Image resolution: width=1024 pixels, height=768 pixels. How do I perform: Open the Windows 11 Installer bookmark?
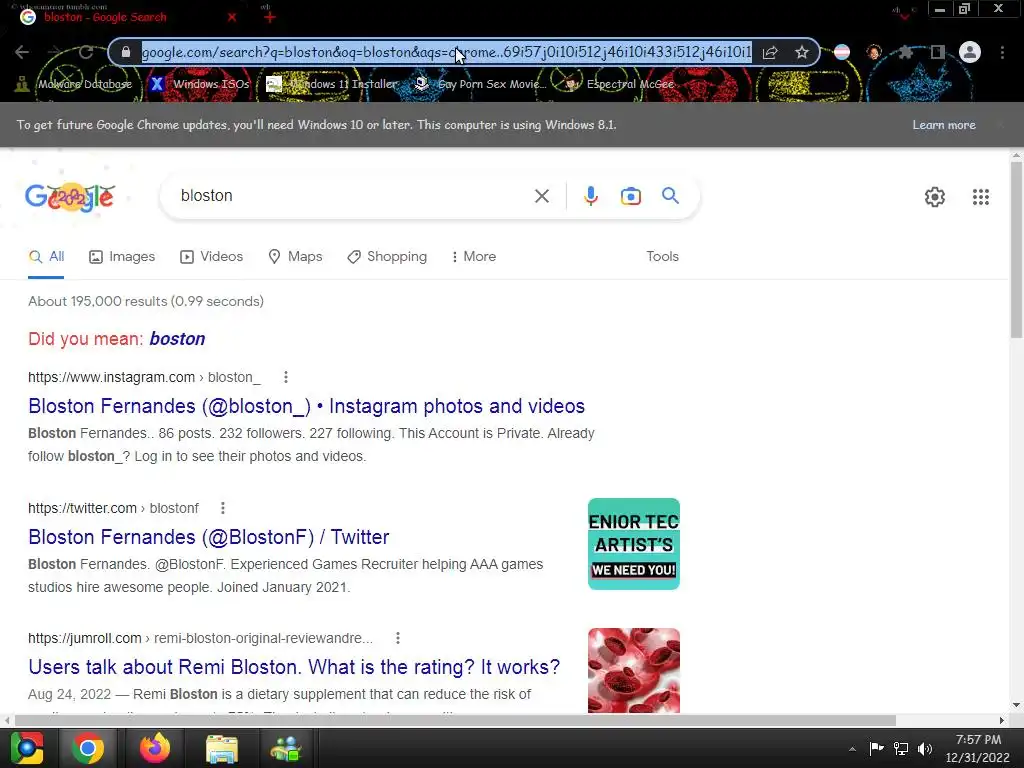(x=332, y=84)
